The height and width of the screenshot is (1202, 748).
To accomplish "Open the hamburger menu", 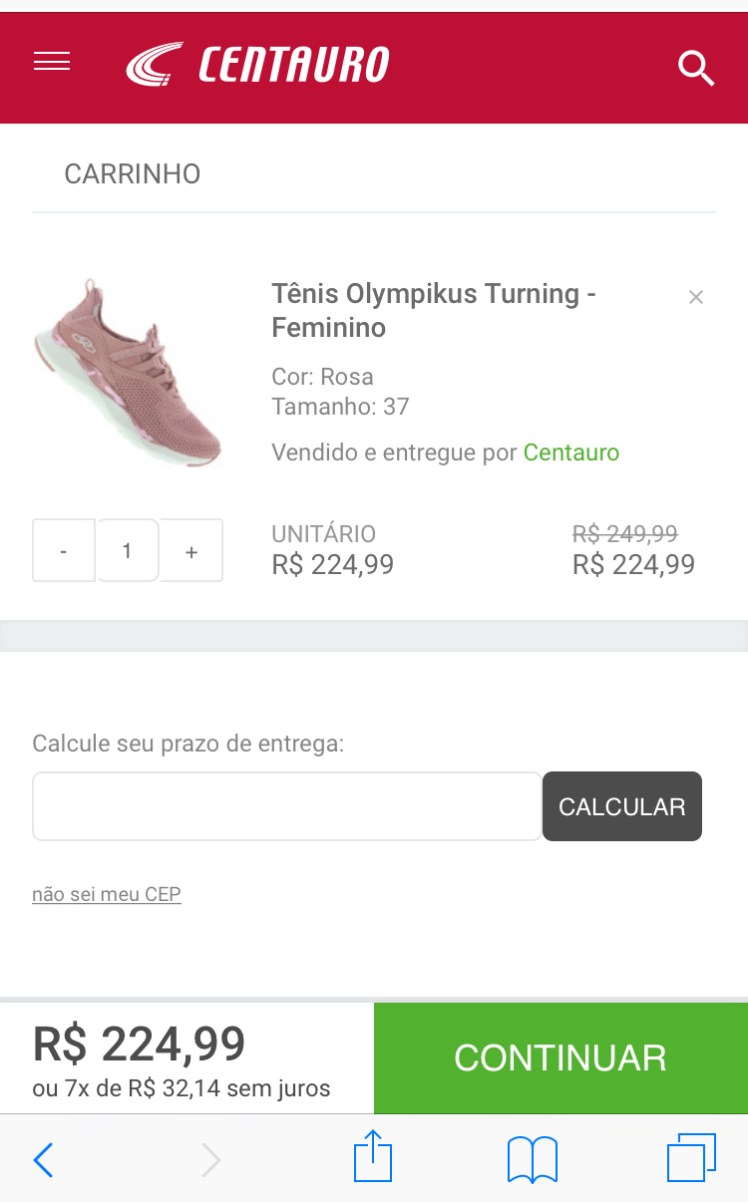I will [52, 62].
